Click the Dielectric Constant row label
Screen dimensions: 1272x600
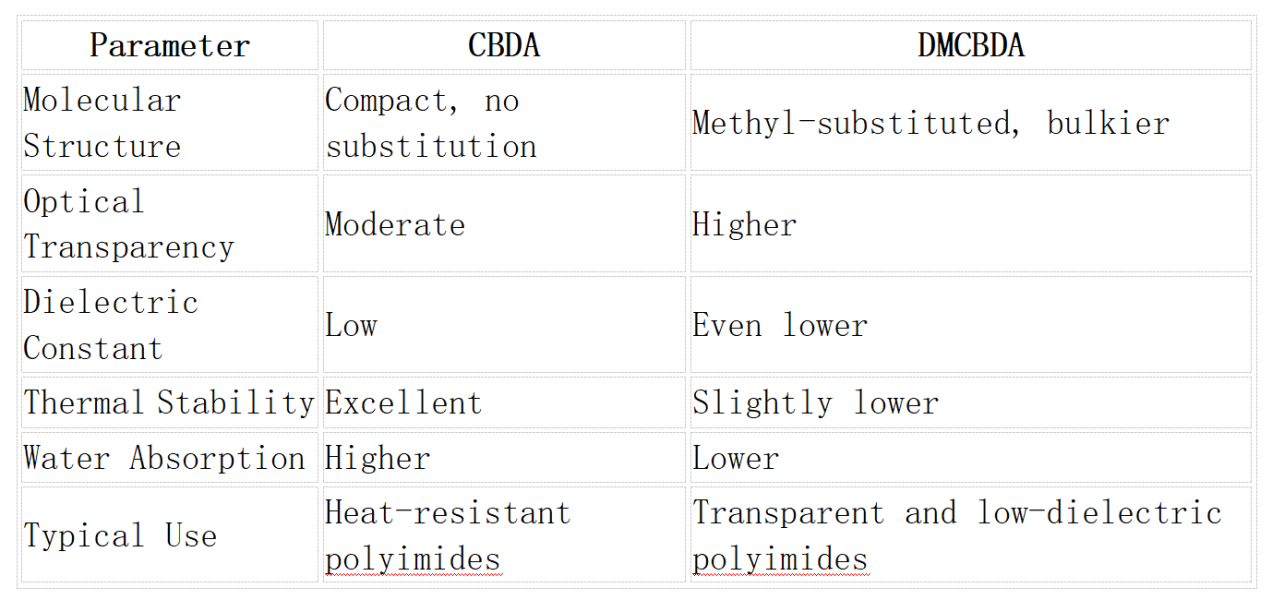[x=169, y=324]
